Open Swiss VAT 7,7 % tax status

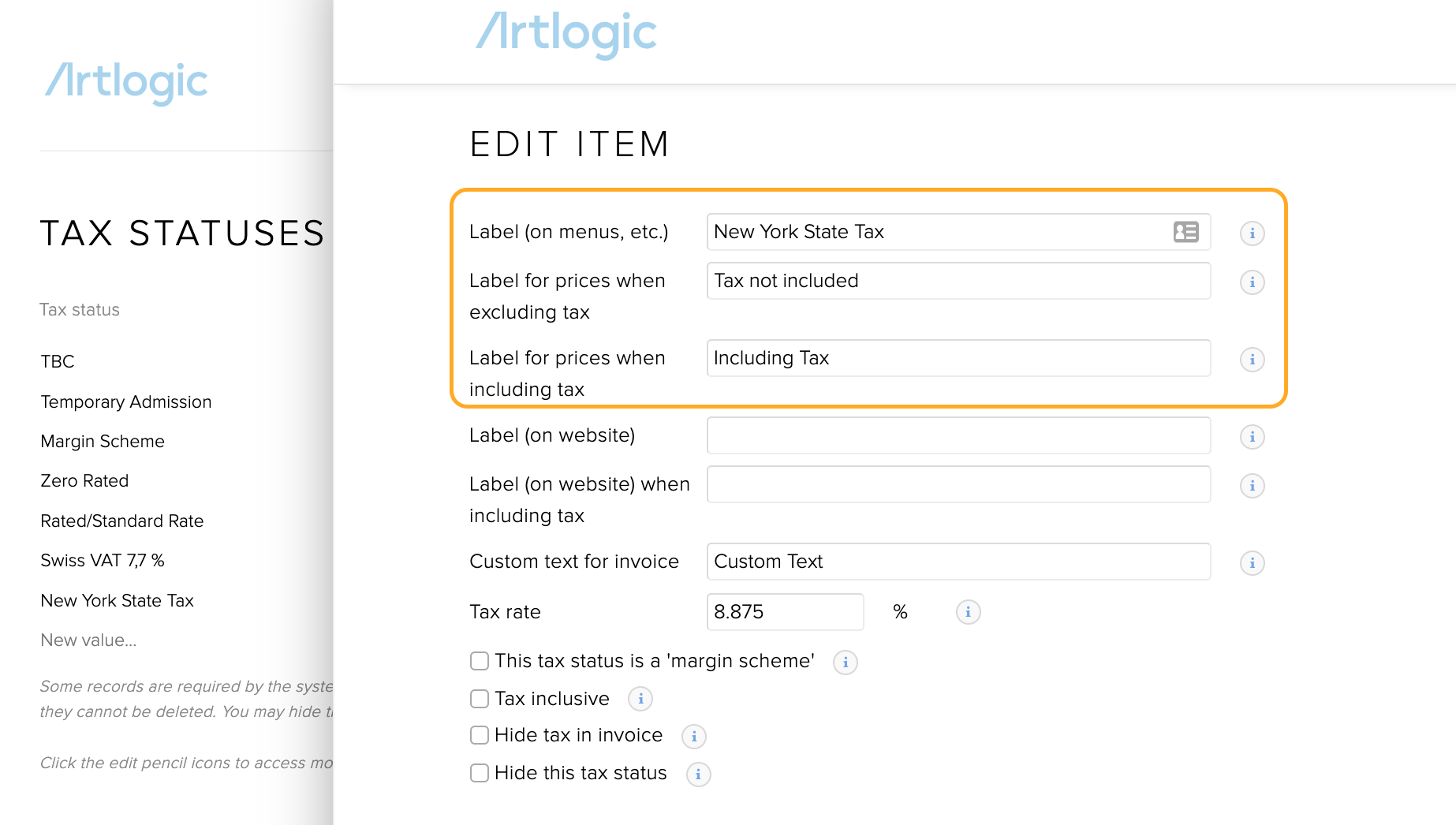coord(103,561)
